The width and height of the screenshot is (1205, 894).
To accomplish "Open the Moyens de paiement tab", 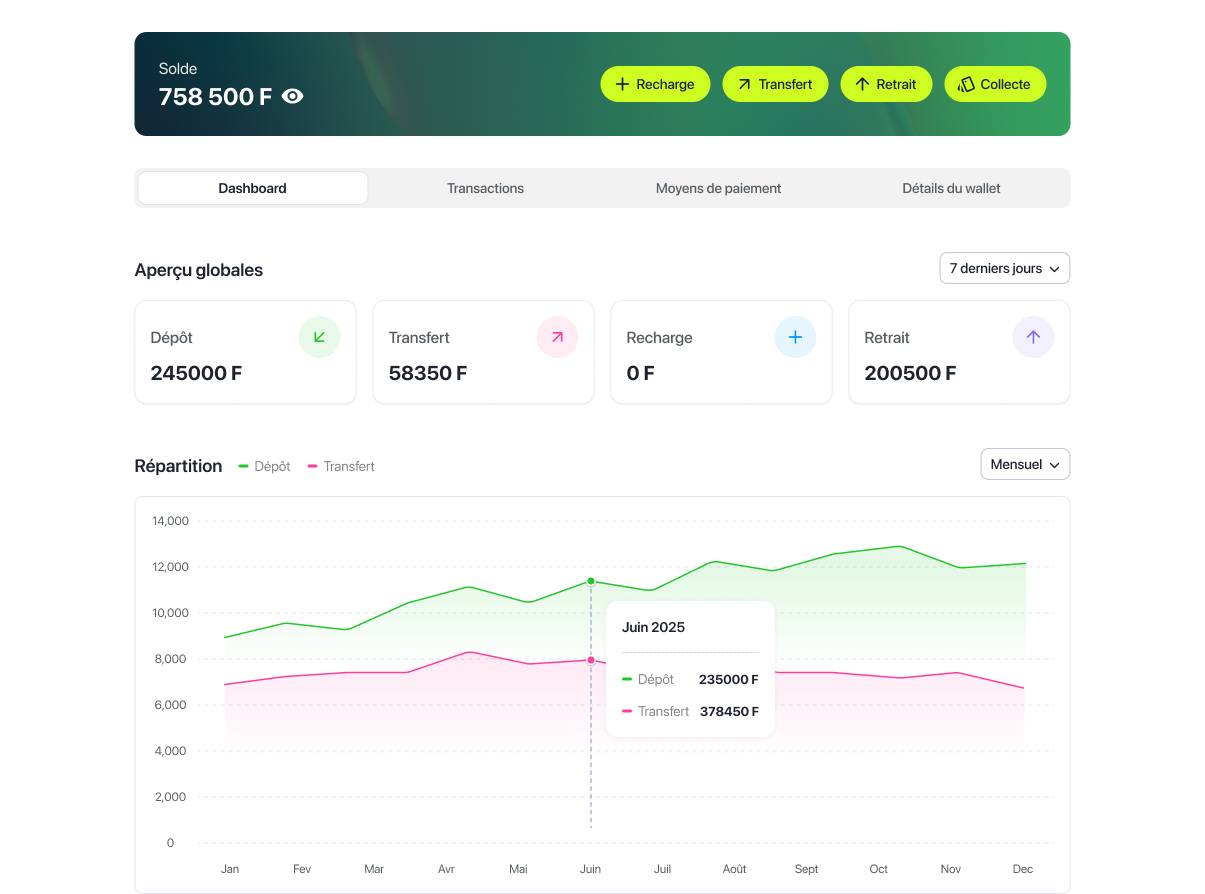I will click(x=718, y=188).
